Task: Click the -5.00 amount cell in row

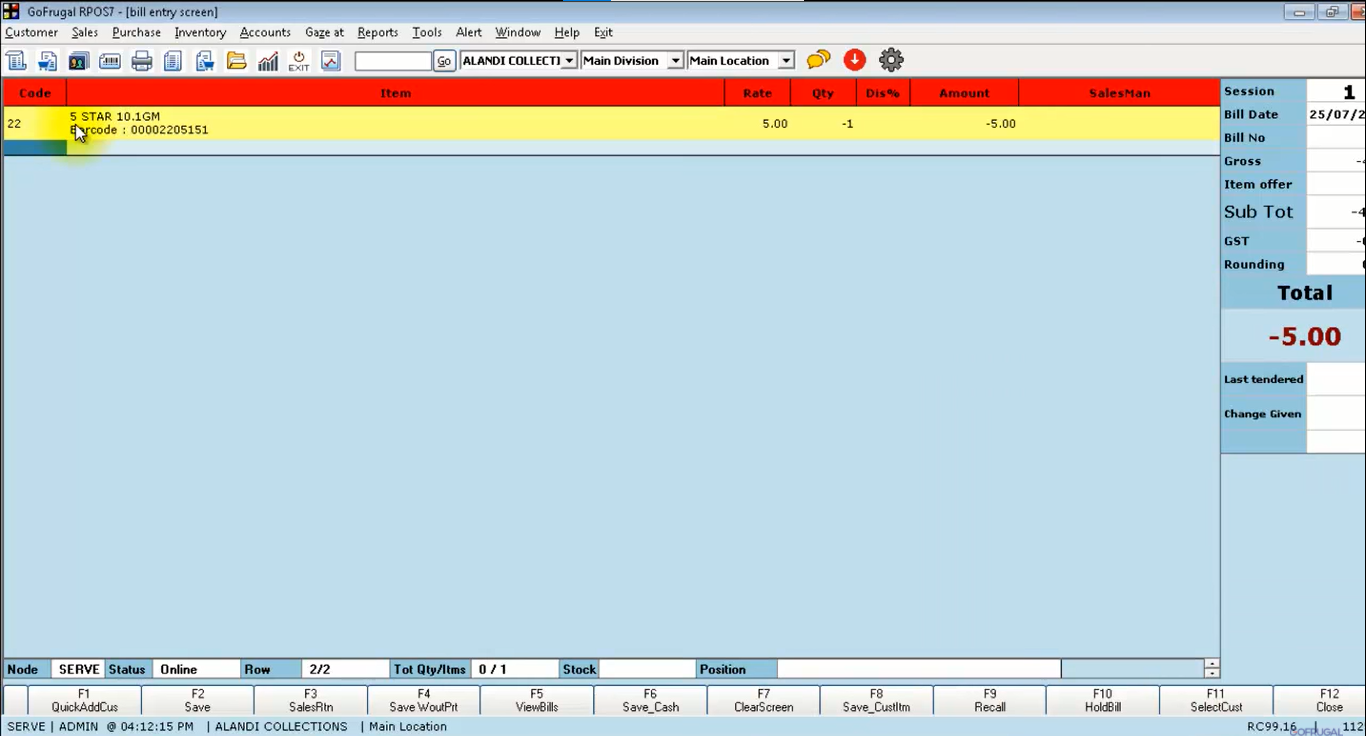Action: pos(964,123)
